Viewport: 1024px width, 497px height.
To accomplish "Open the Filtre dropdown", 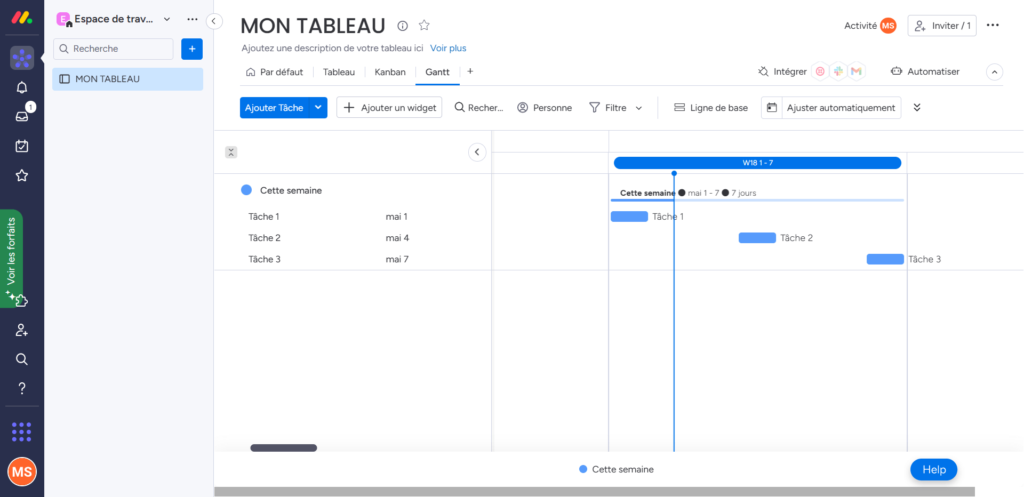I will (615, 108).
